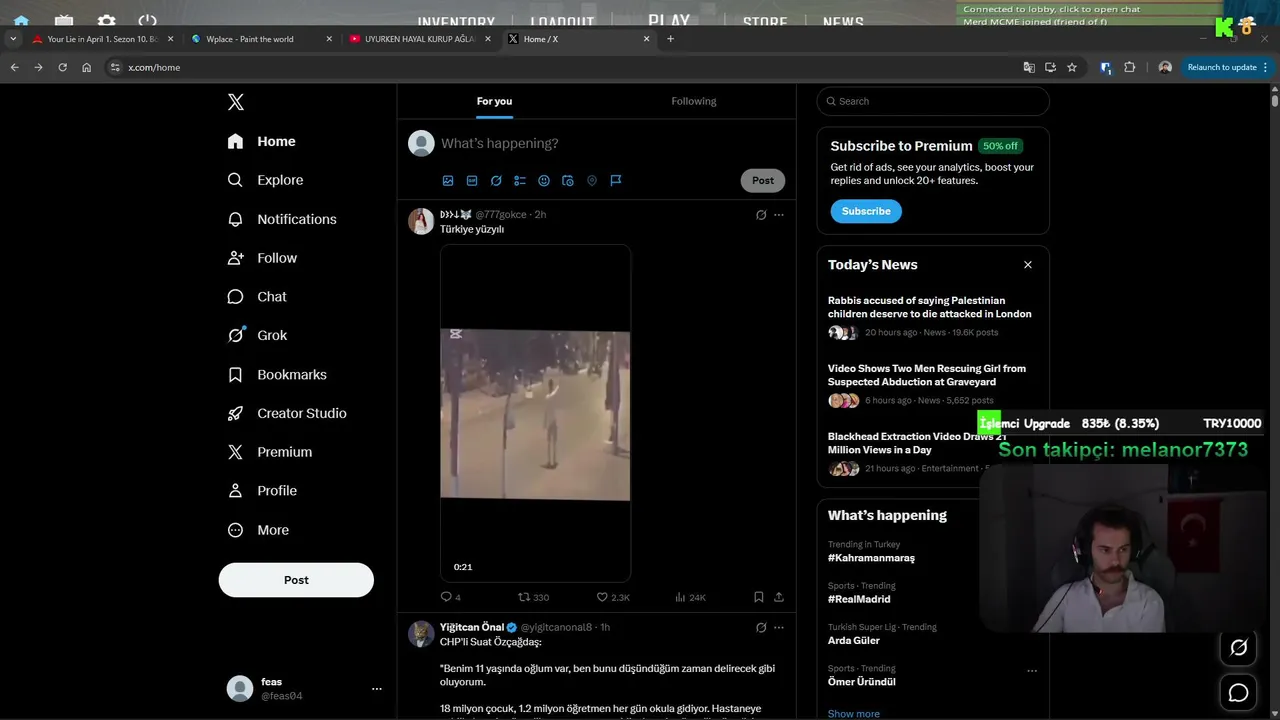Click Show more under What's happening

click(x=854, y=714)
